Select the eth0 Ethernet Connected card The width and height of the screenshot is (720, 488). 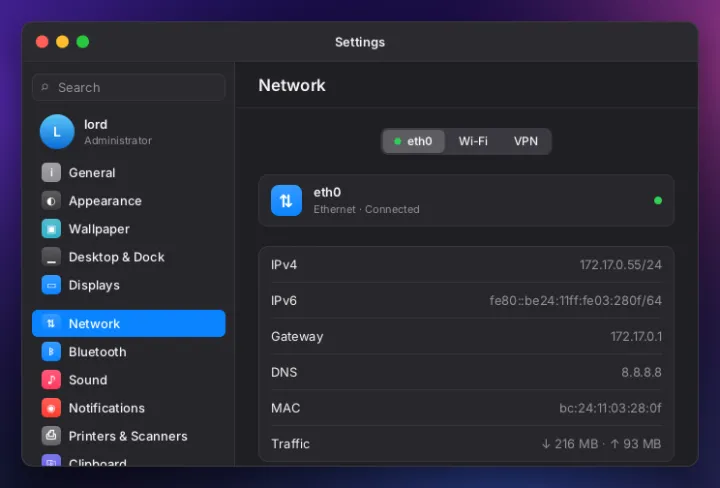[x=466, y=201]
